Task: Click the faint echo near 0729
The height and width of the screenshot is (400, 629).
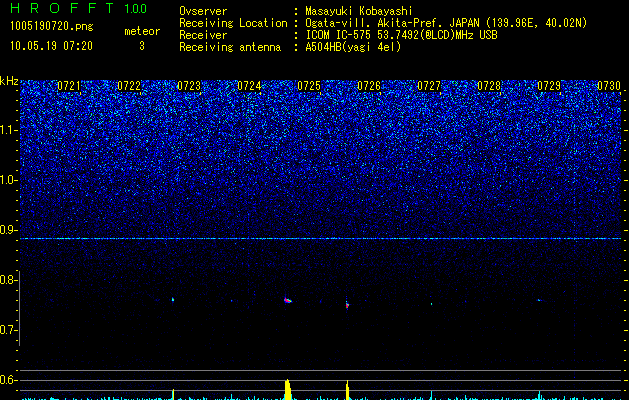Action: [540, 300]
